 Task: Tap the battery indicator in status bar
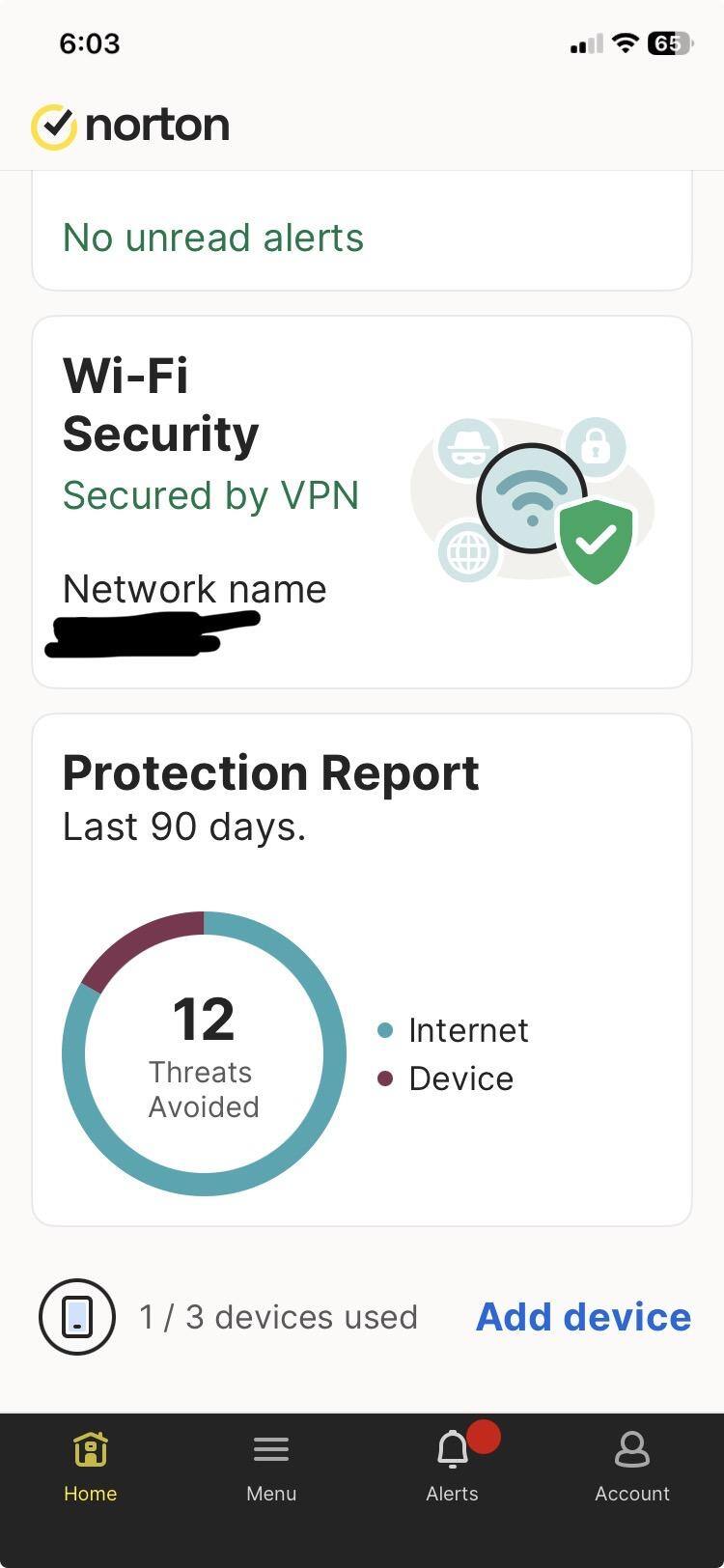(x=670, y=43)
